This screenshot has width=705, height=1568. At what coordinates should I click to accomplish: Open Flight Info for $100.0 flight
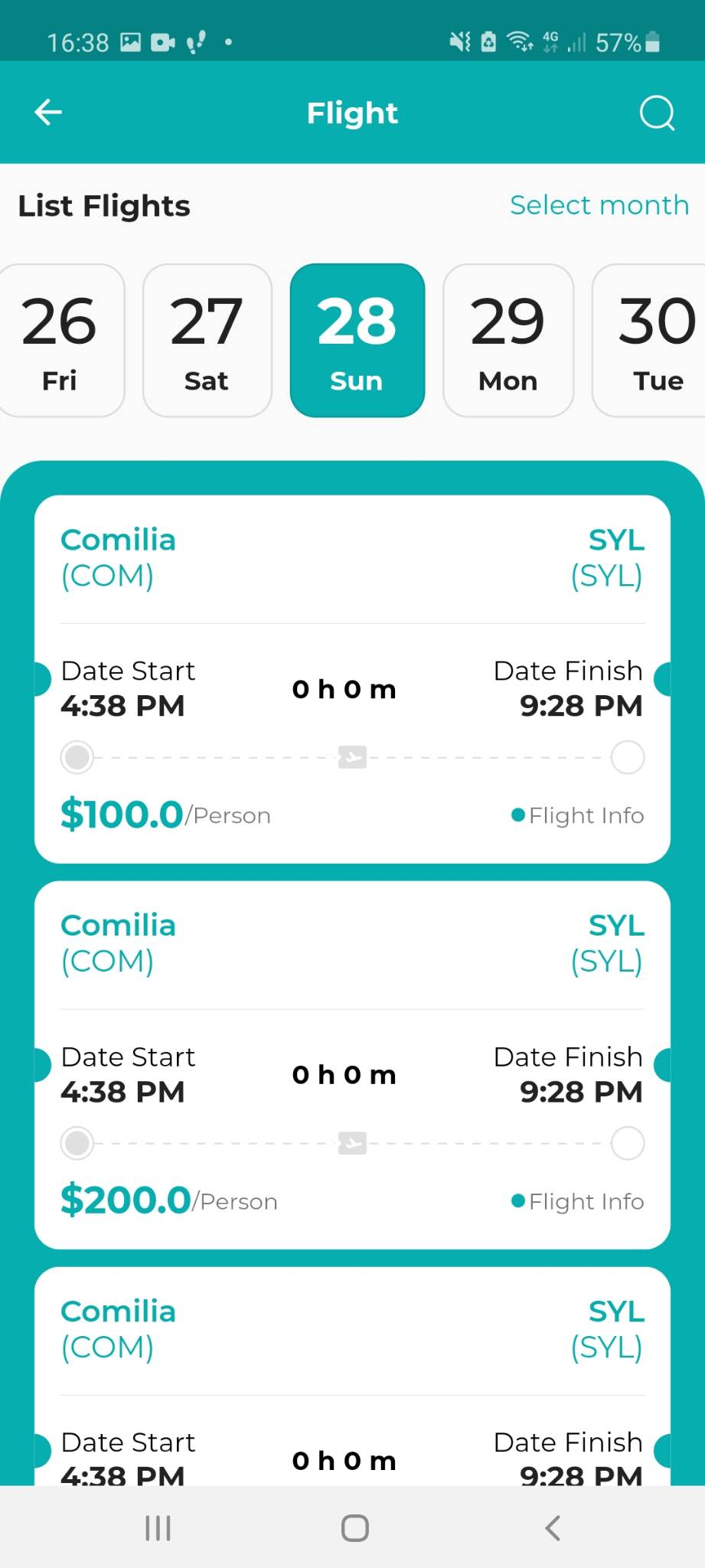pos(578,815)
